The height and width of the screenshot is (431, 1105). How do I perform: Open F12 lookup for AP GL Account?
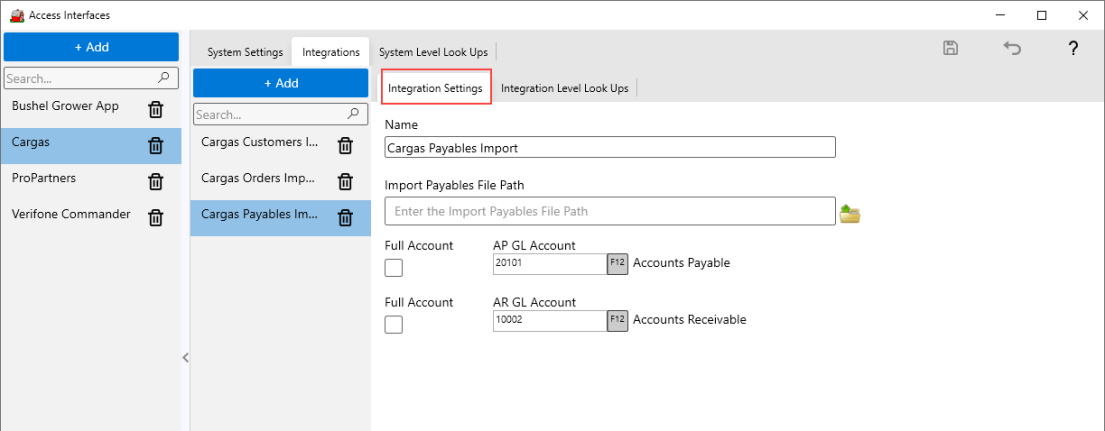tap(617, 263)
